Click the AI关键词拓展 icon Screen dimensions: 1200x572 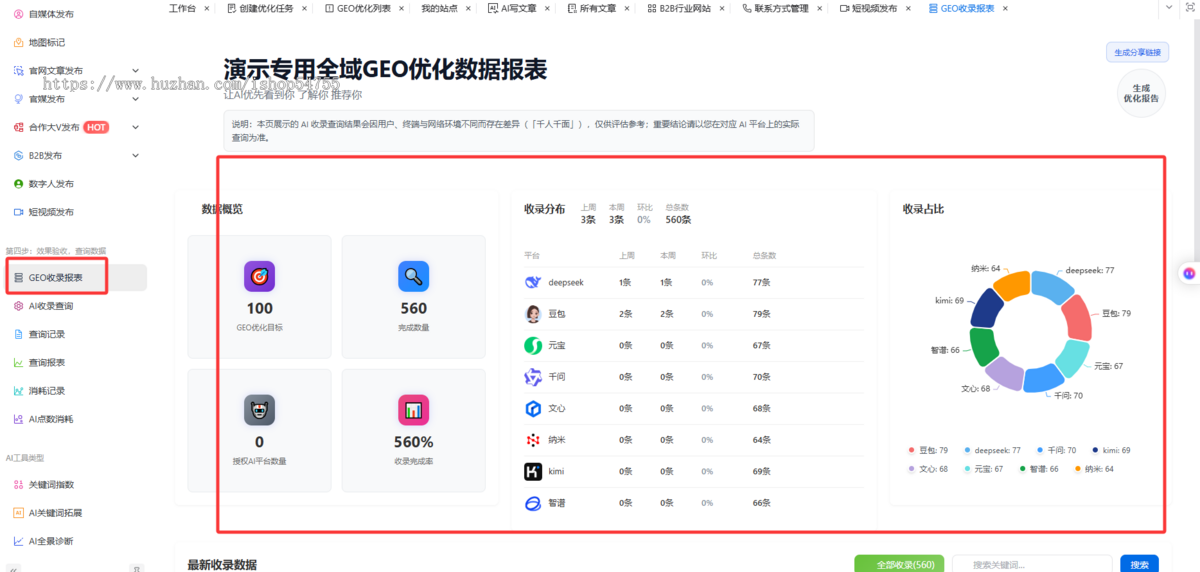(19, 512)
